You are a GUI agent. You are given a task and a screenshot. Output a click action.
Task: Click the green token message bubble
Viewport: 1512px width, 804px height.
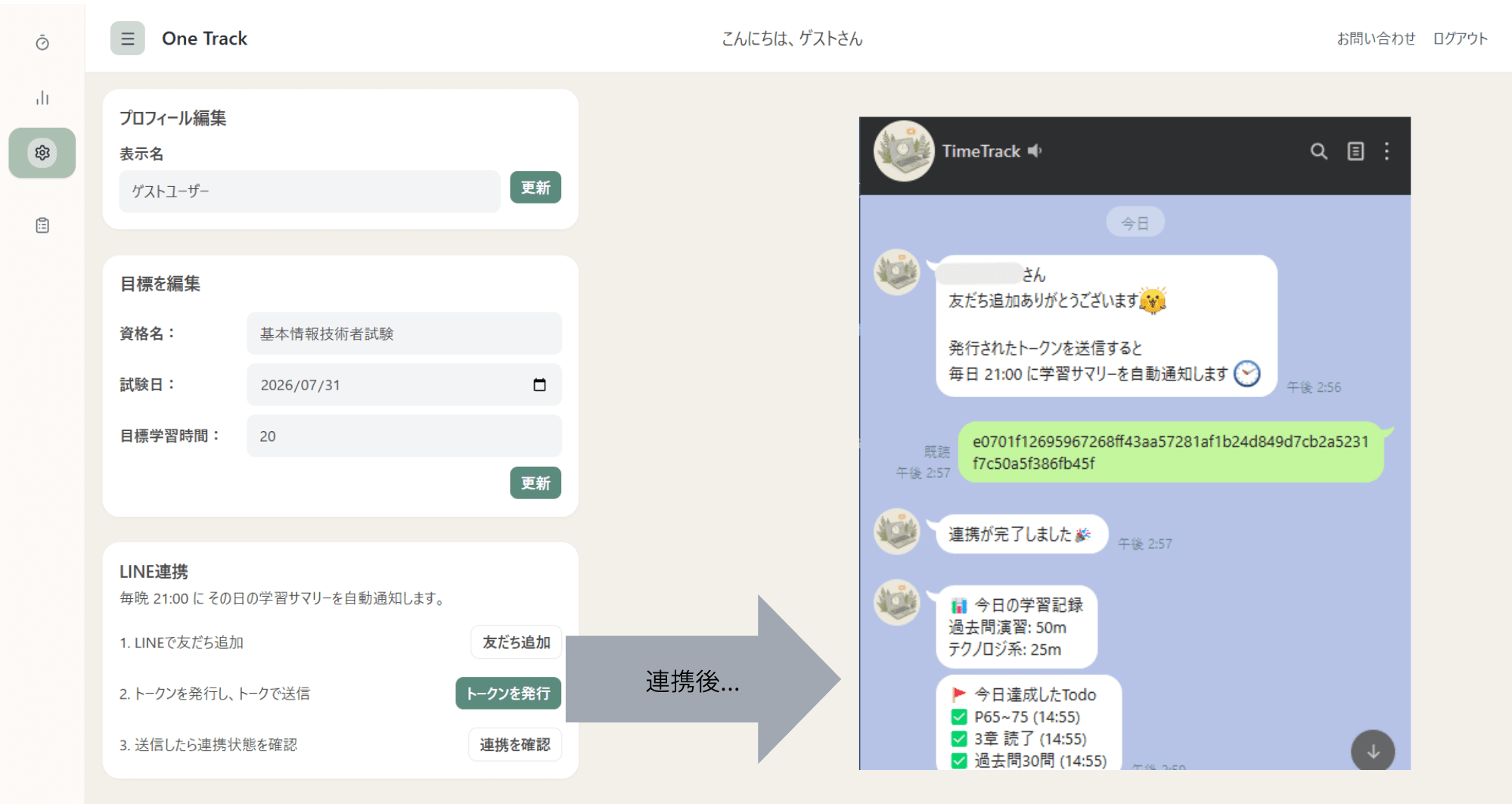point(1171,452)
